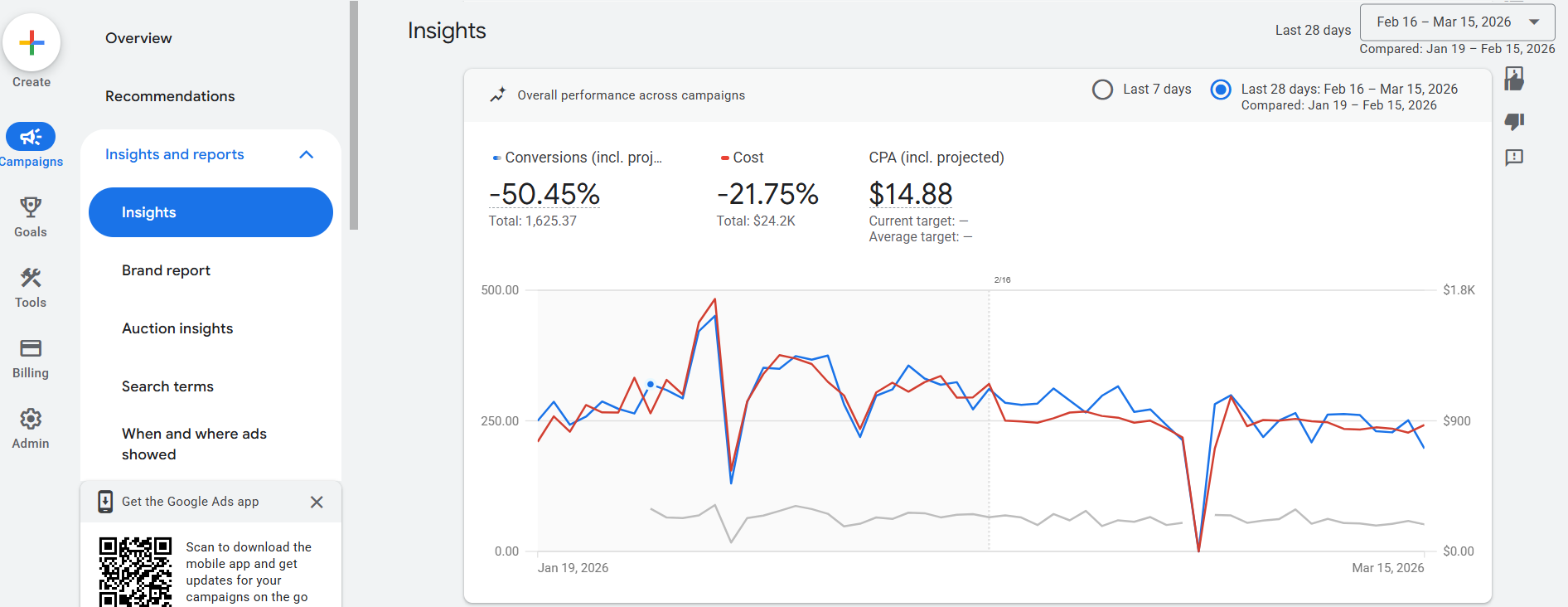Open the Brand report page
The width and height of the screenshot is (1568, 607).
coord(166,270)
